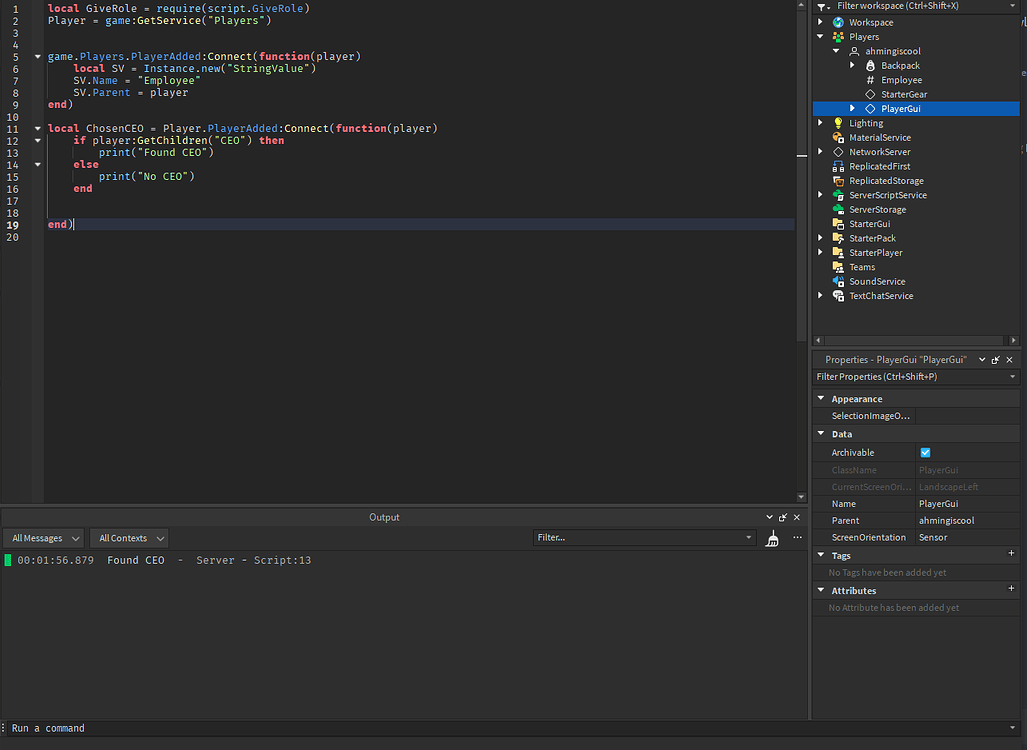Select ReplicatedStorage in the Explorer tree
Screen dimensions: 1027x750
(886, 181)
